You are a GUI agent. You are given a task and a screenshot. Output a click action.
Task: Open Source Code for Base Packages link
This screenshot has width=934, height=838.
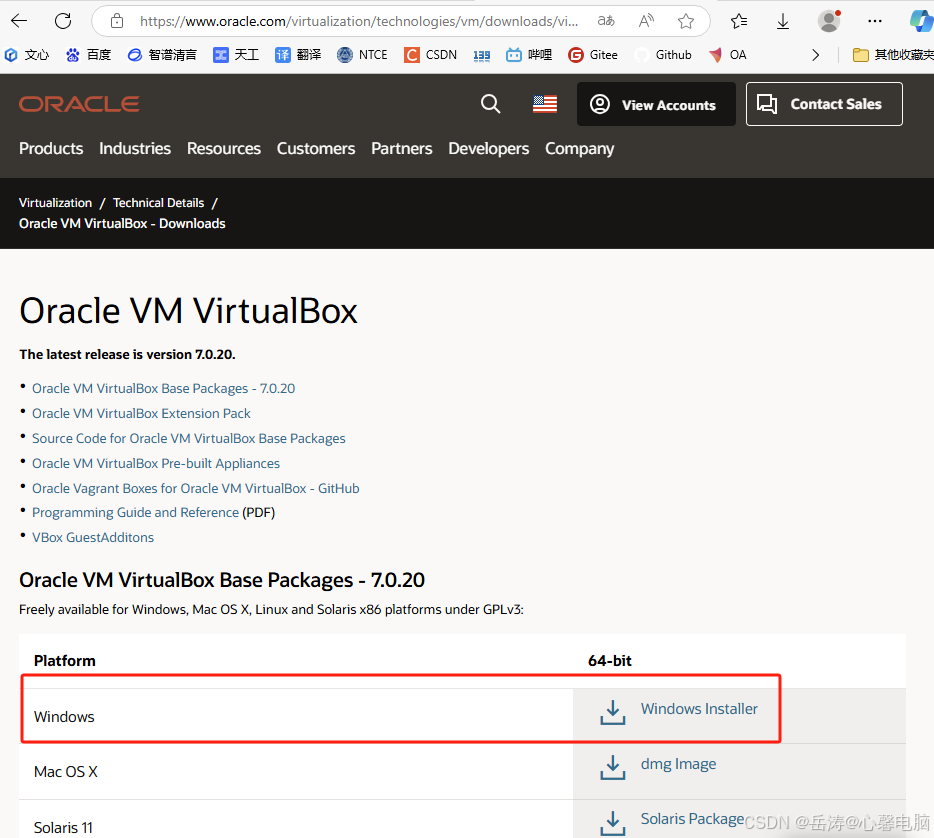coord(188,438)
